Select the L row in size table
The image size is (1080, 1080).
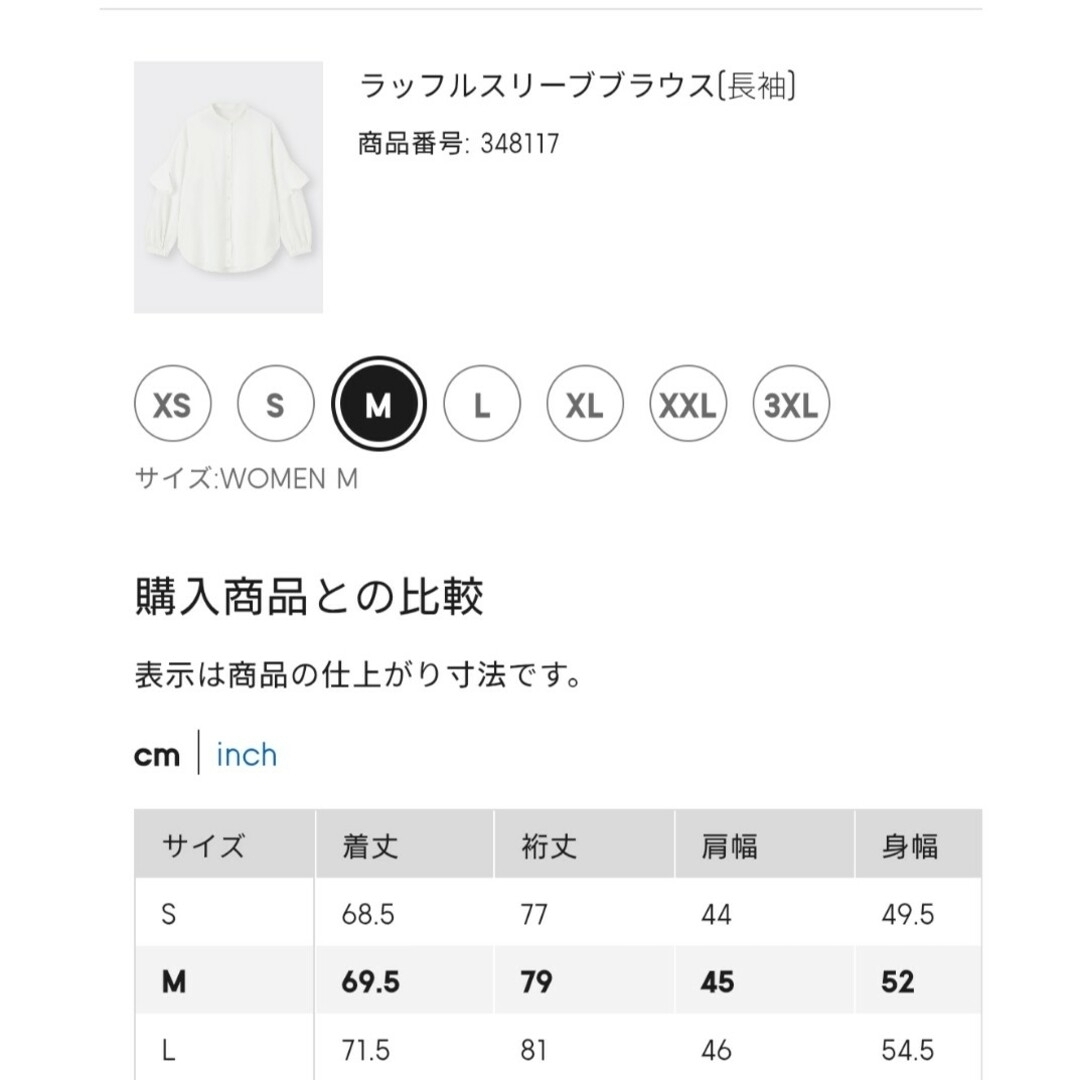pyautogui.click(x=558, y=1047)
